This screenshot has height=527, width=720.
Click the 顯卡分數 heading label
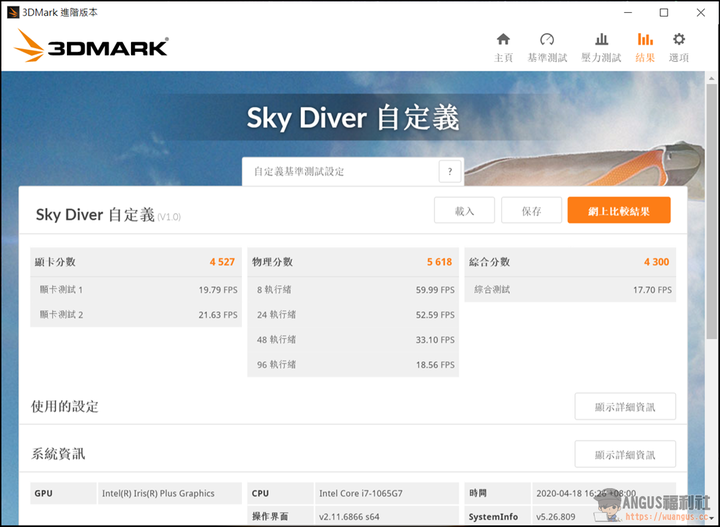pos(55,262)
